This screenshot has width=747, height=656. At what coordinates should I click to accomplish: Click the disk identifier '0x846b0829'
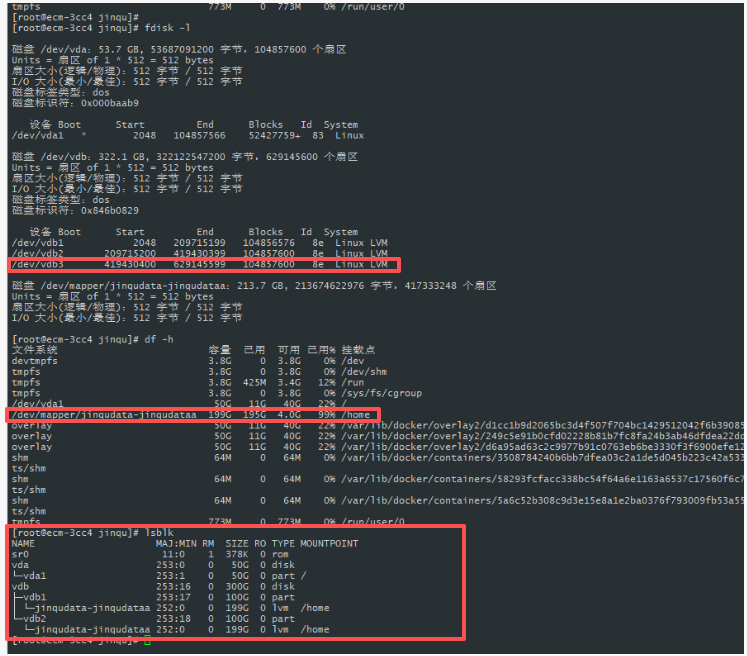click(110, 211)
